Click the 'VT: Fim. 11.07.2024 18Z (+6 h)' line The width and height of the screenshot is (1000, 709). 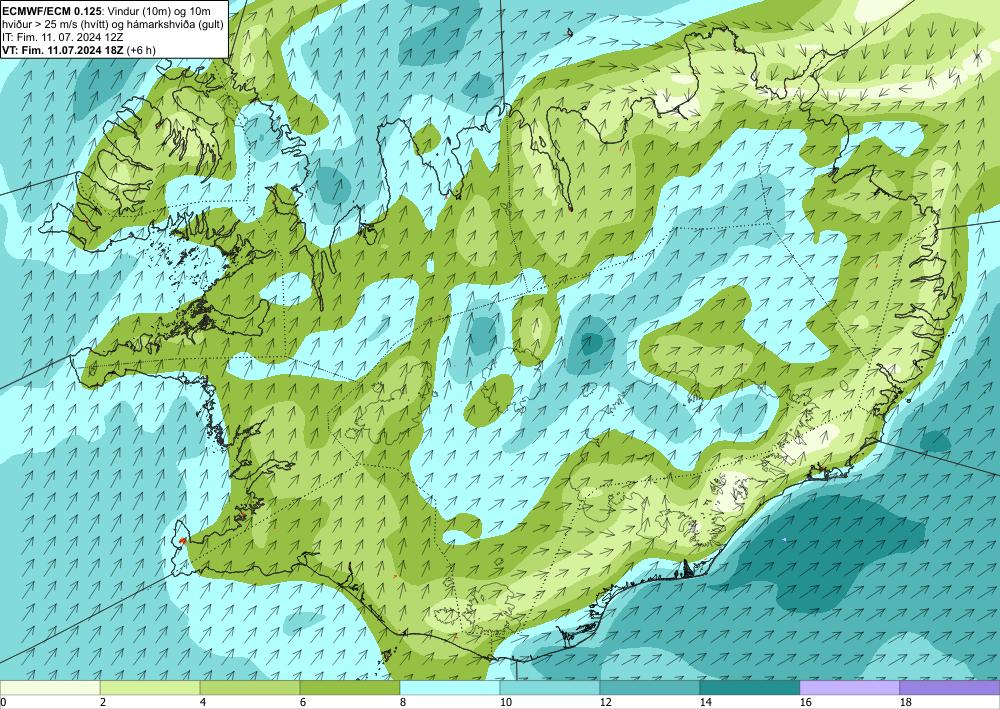coord(79,50)
